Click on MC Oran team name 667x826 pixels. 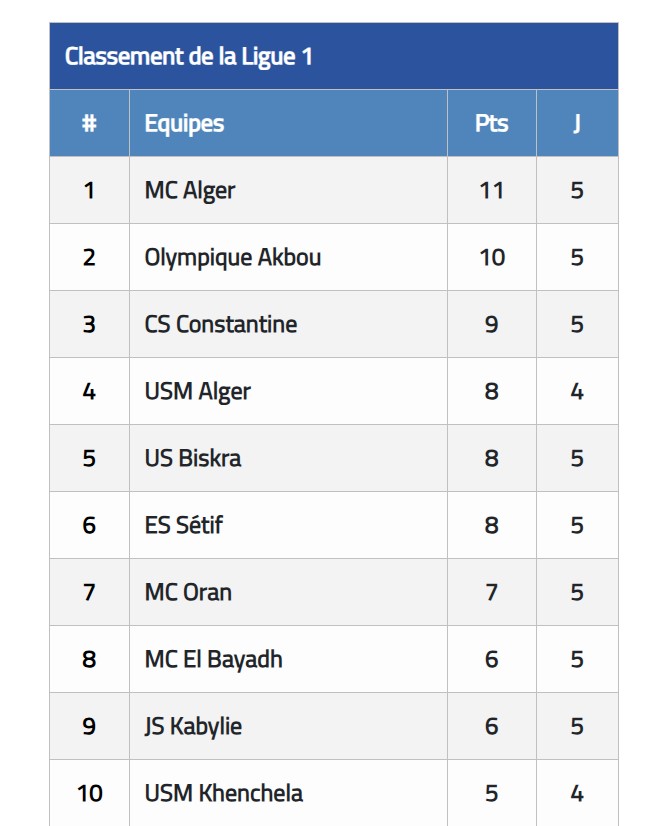[188, 592]
